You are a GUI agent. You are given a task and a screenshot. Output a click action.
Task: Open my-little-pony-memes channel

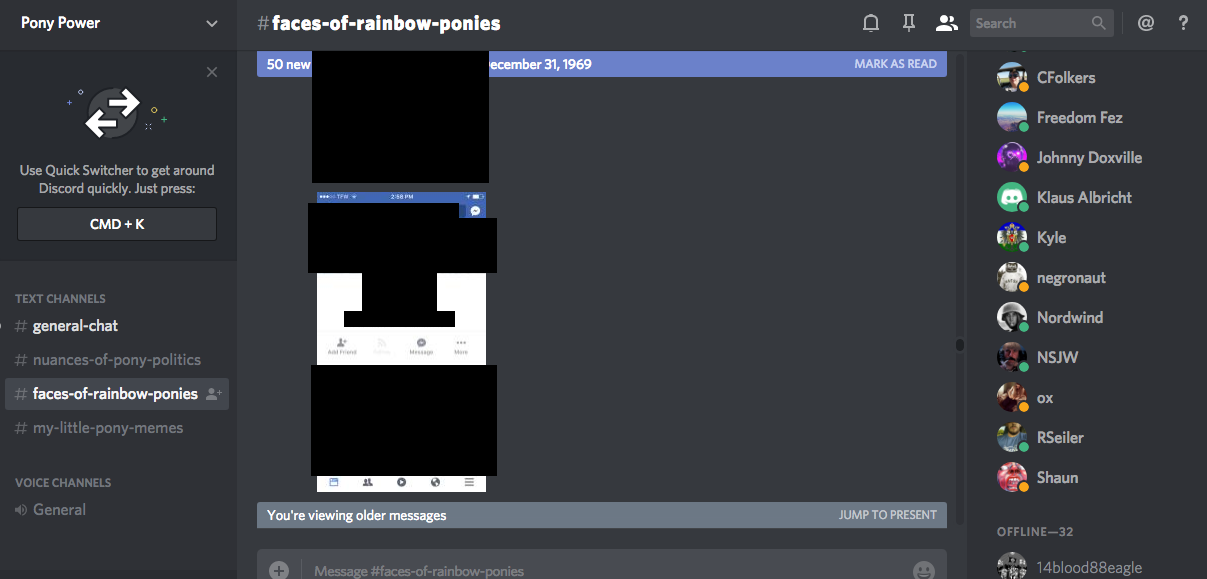pyautogui.click(x=108, y=428)
